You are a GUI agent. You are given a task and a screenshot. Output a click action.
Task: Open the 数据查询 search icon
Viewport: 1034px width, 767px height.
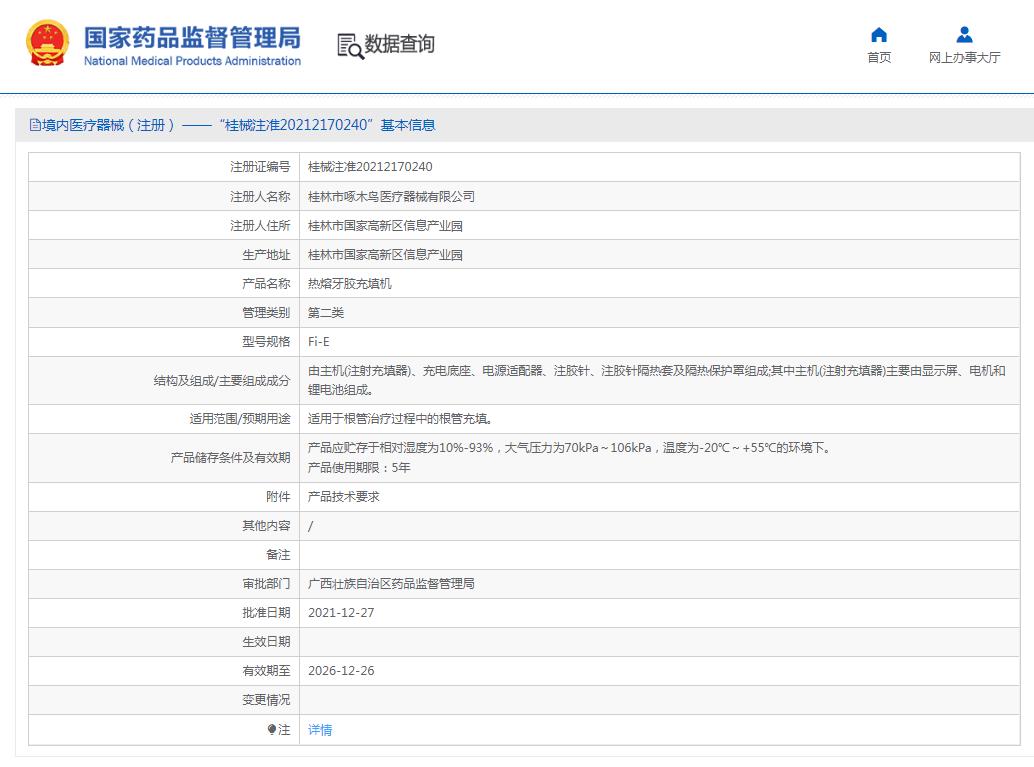[x=350, y=46]
